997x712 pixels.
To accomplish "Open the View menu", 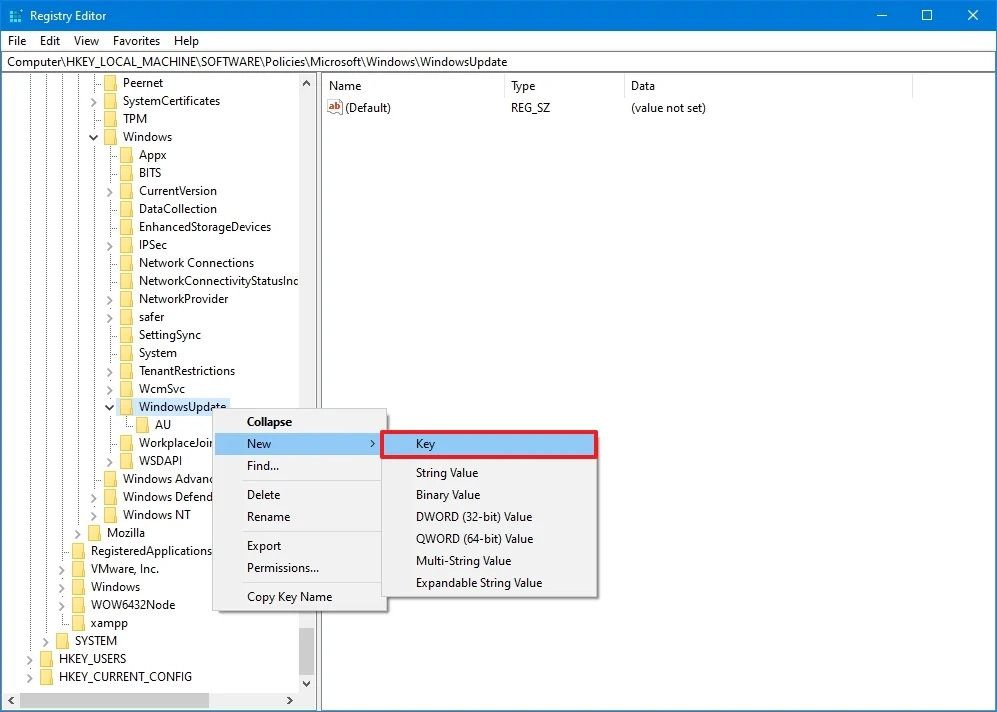I will pyautogui.click(x=86, y=41).
